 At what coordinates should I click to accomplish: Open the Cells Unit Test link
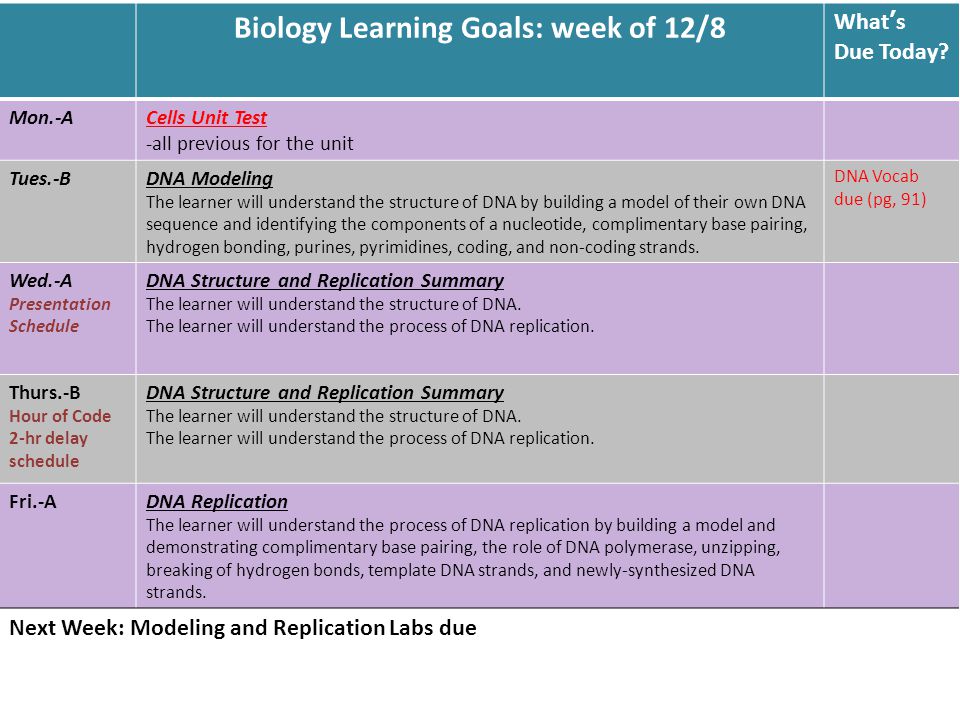click(x=206, y=118)
